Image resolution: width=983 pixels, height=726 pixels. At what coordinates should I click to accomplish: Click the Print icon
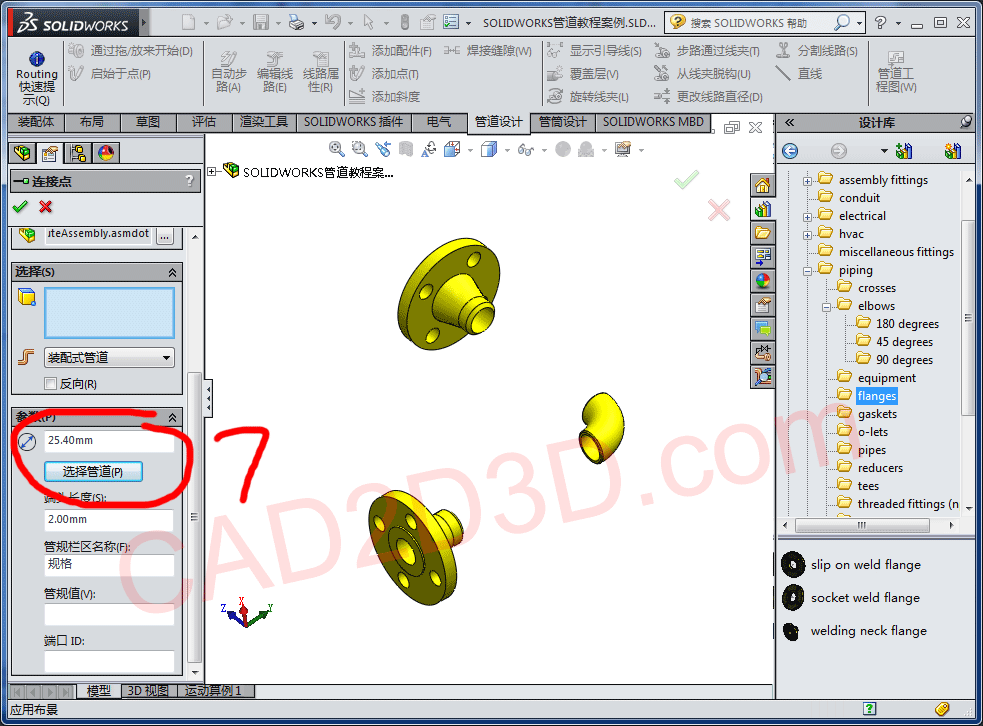(x=296, y=23)
